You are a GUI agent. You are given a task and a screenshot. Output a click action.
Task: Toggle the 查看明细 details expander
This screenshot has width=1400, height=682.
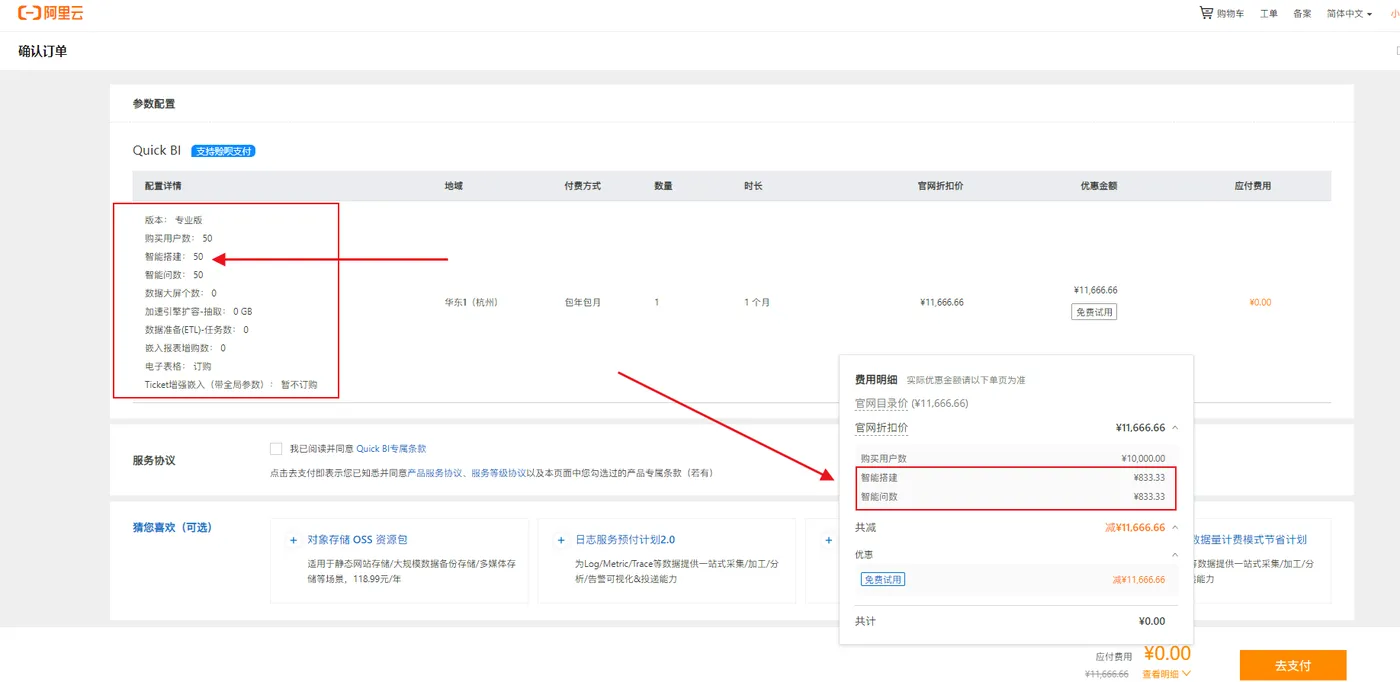1166,674
